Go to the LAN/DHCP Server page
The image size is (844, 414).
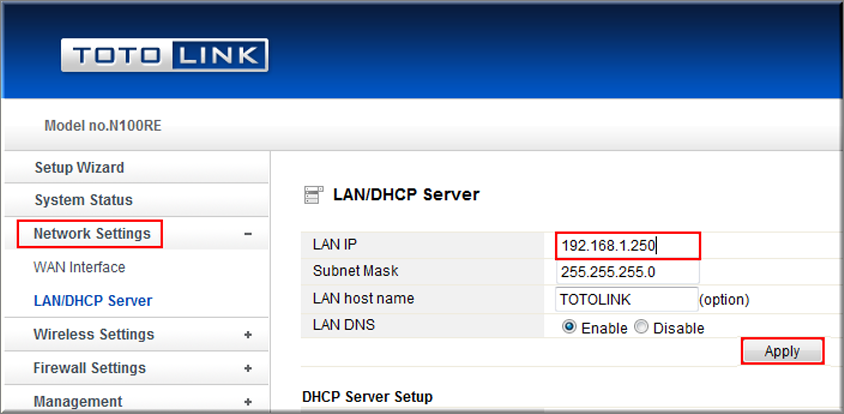point(93,300)
